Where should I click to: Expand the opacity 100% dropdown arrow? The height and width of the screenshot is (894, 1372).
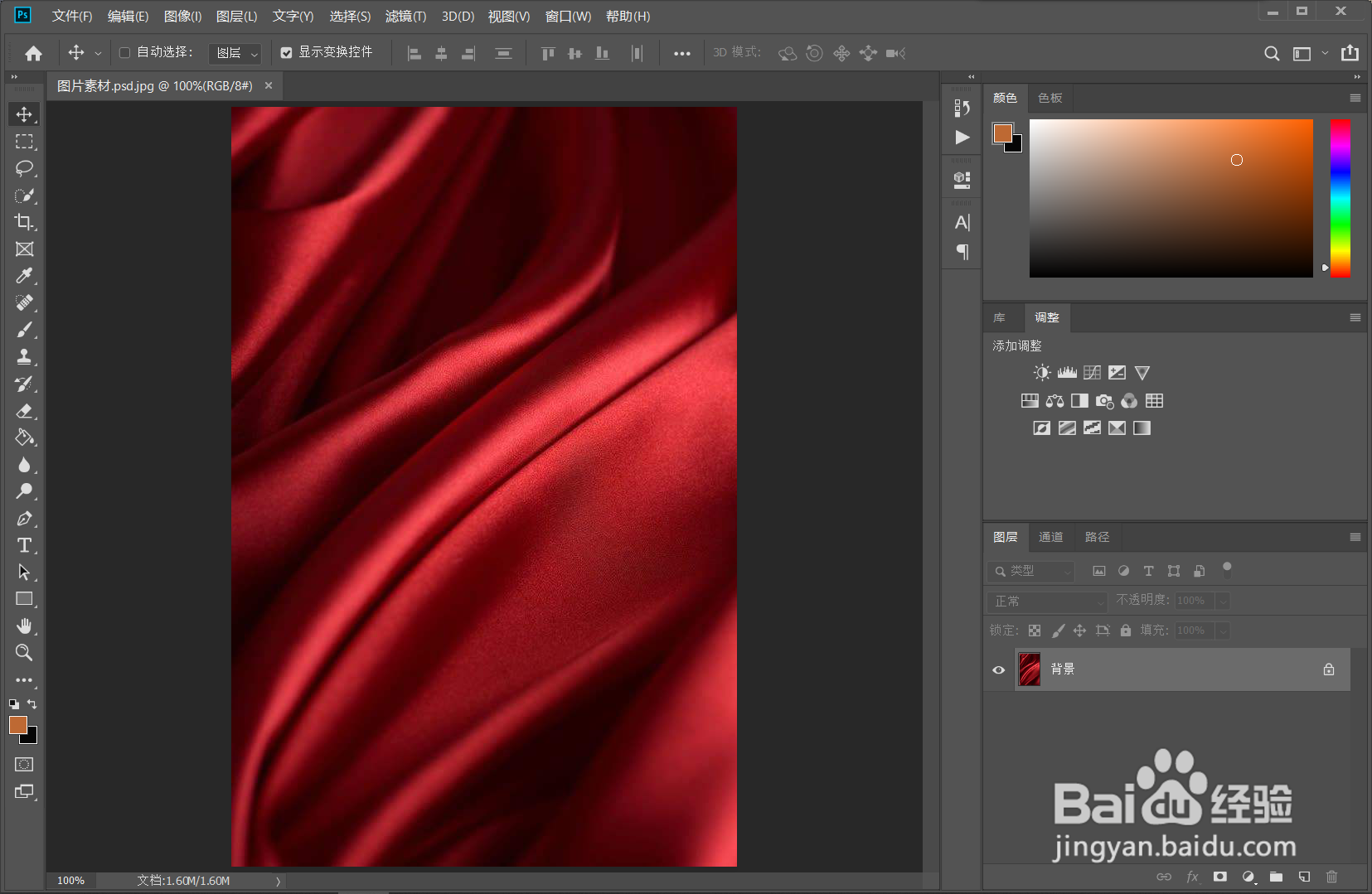tap(1224, 601)
